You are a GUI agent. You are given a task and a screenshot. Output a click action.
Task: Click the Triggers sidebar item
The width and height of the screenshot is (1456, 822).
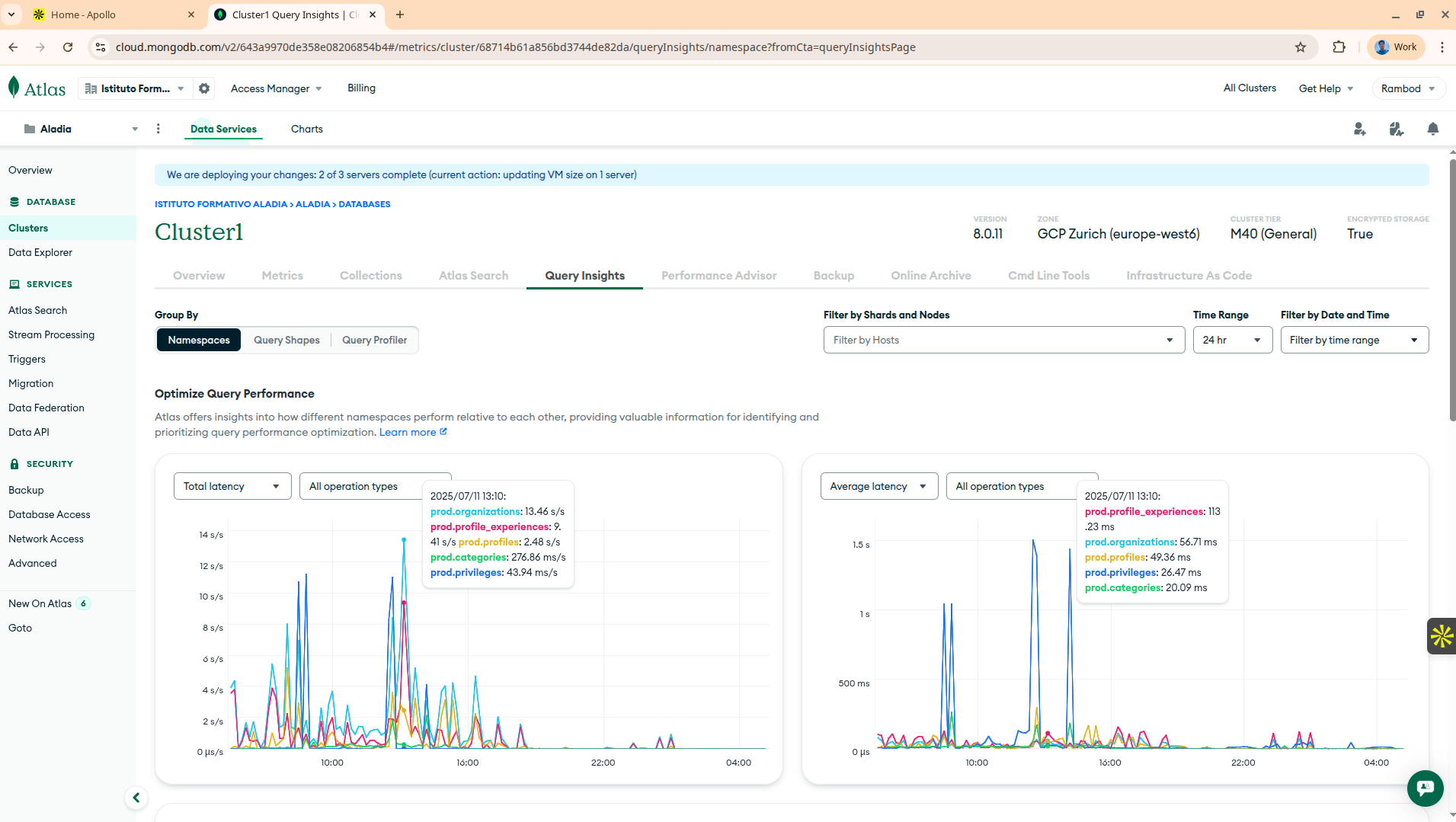(27, 359)
